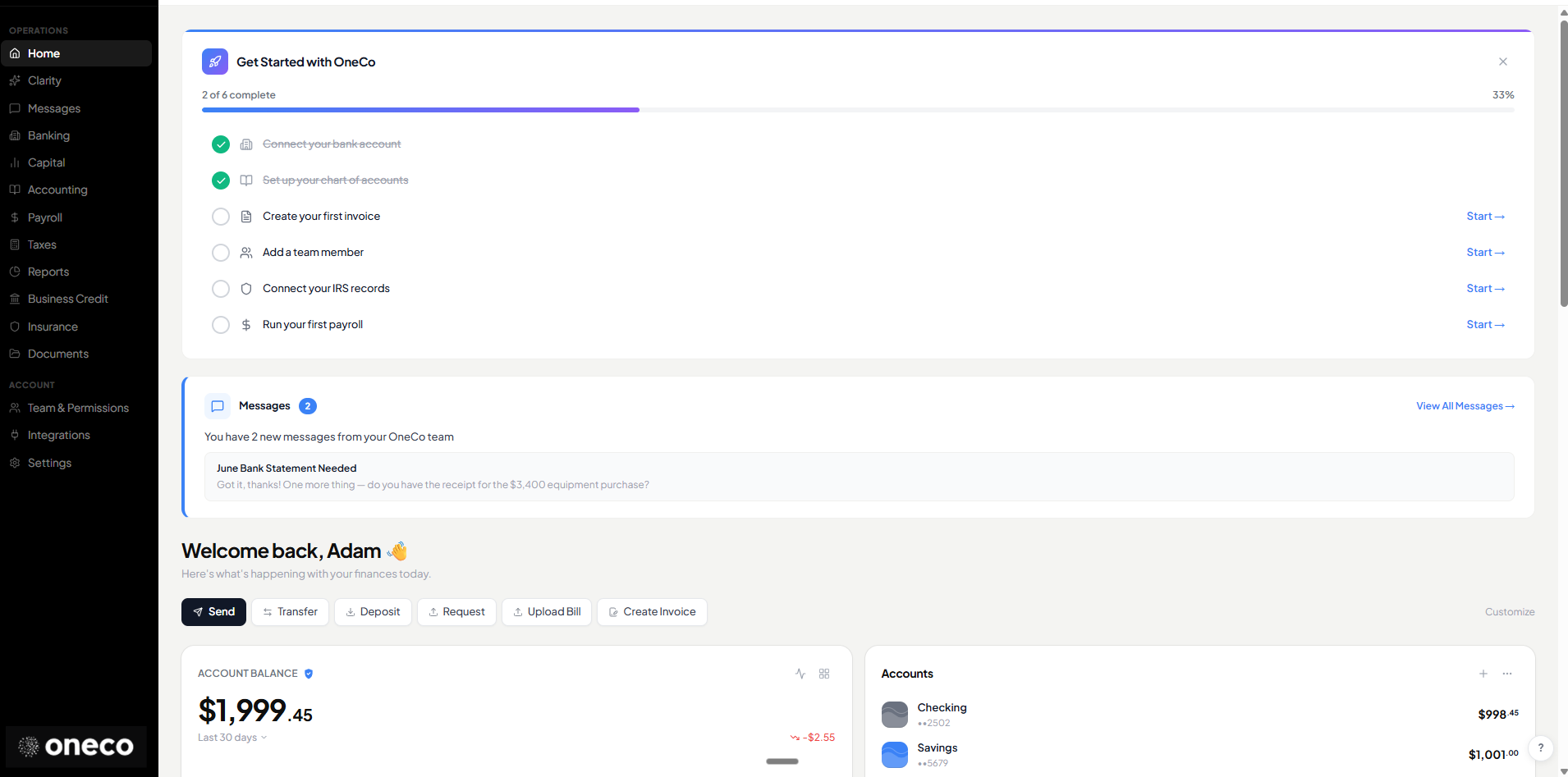1568x777 pixels.
Task: Open Customize quick actions options
Action: tap(1509, 612)
